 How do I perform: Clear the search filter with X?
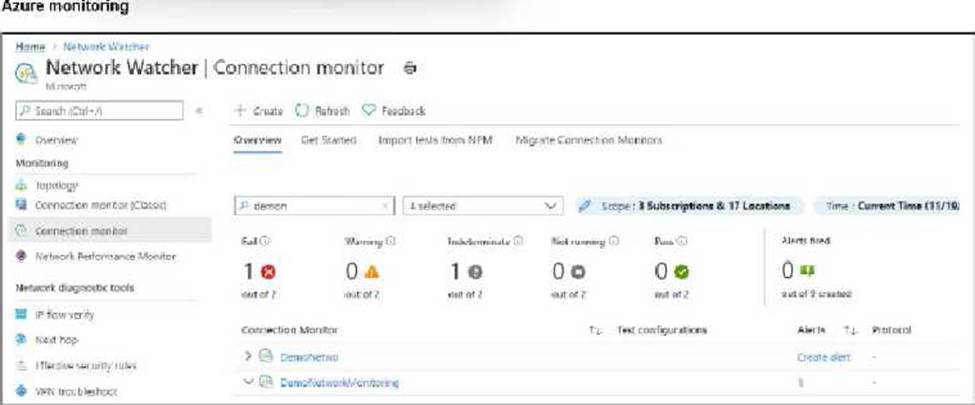click(x=386, y=206)
